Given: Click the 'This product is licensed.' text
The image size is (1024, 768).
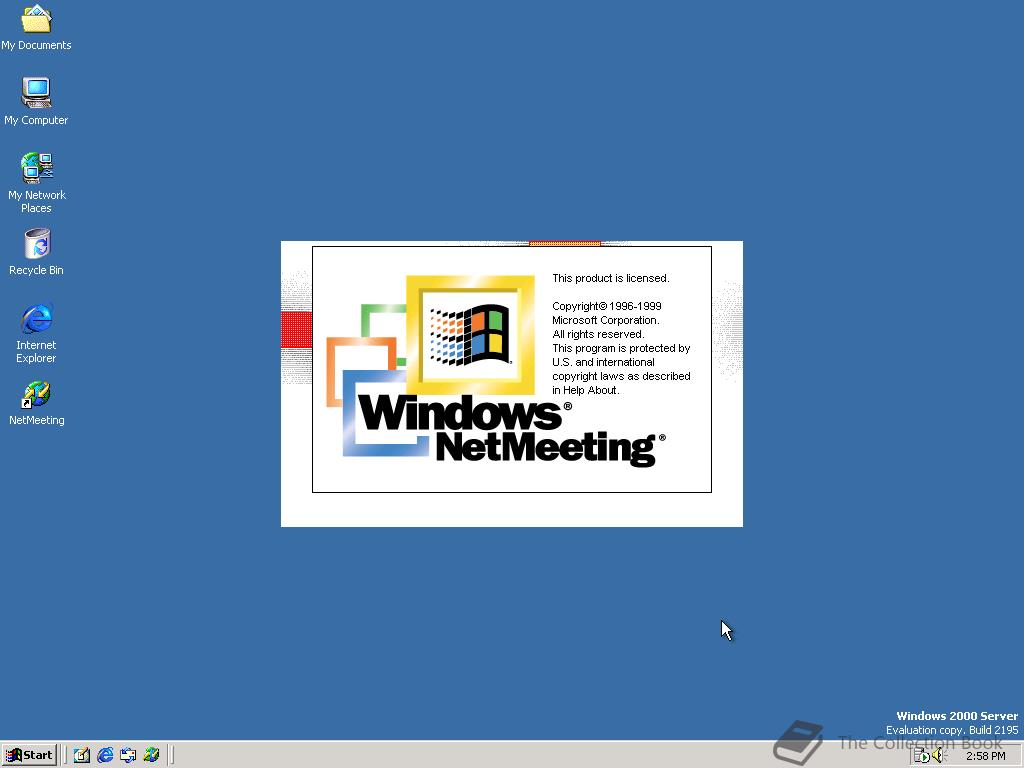Looking at the screenshot, I should [611, 278].
